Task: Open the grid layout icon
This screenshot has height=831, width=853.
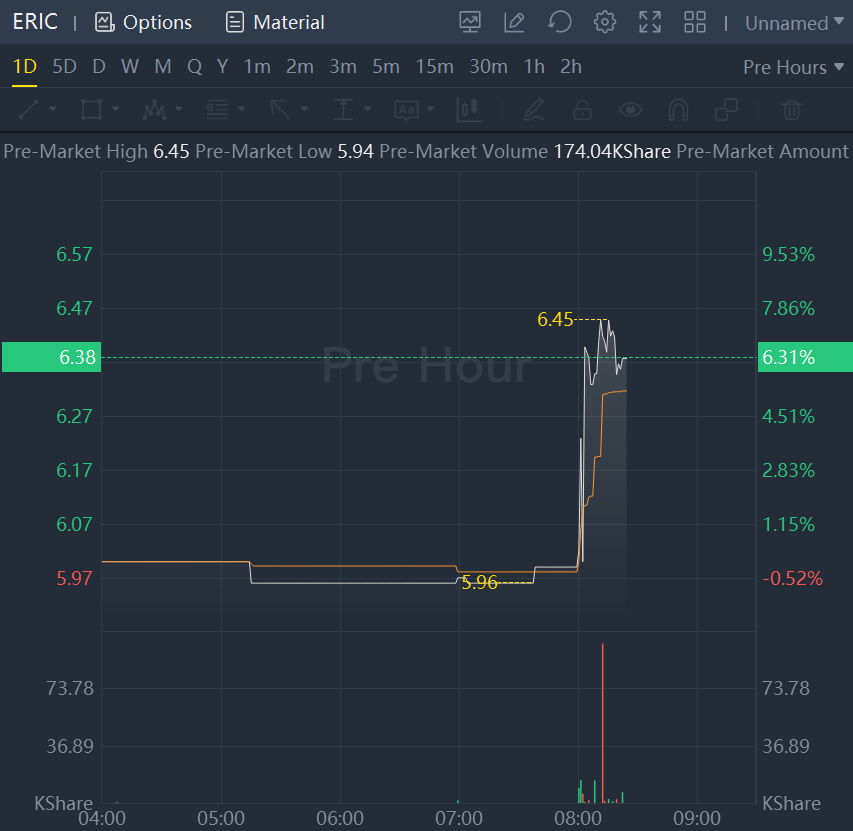Action: coord(695,22)
